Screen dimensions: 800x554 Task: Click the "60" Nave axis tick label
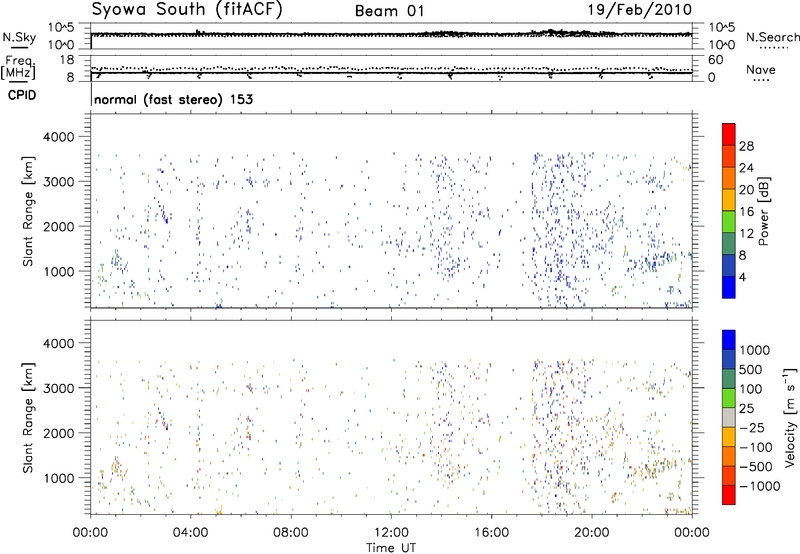[715, 60]
